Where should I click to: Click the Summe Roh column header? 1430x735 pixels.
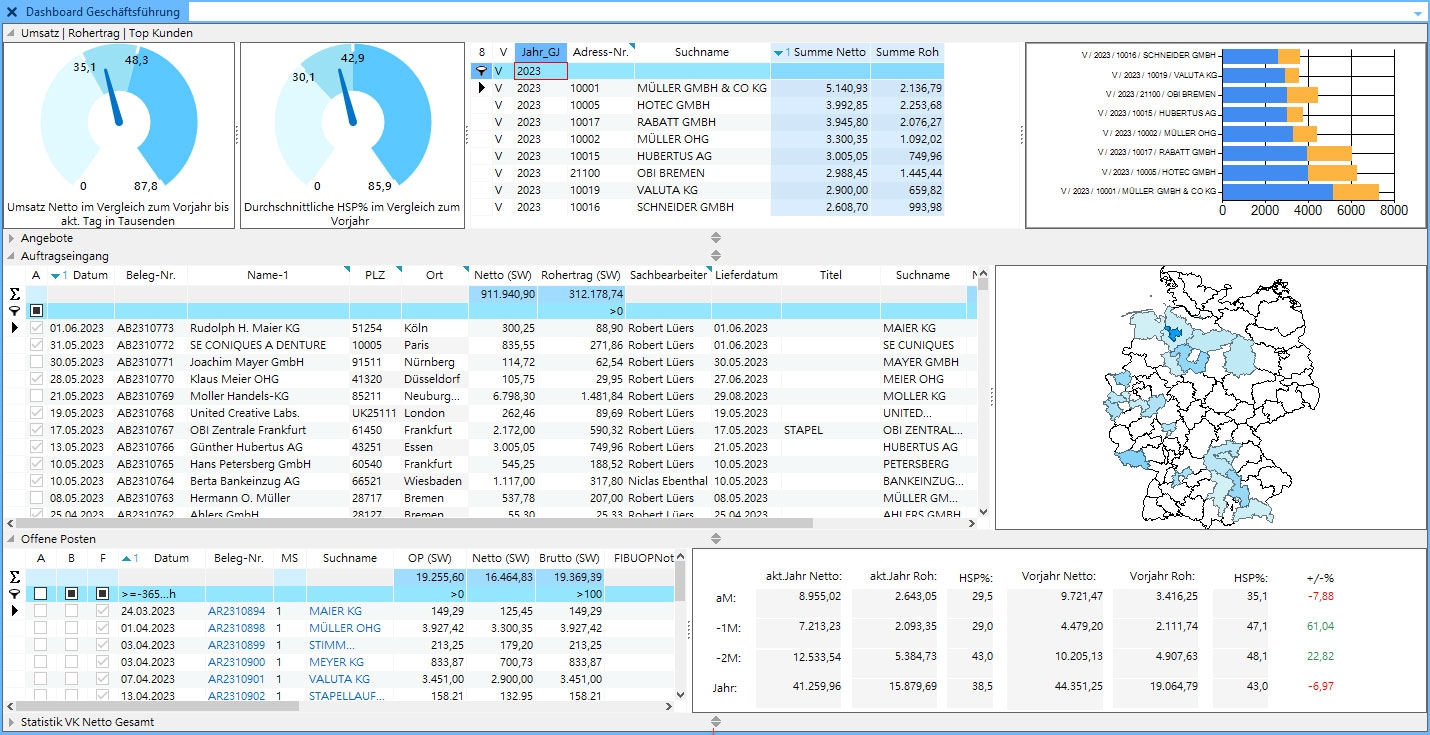[907, 52]
